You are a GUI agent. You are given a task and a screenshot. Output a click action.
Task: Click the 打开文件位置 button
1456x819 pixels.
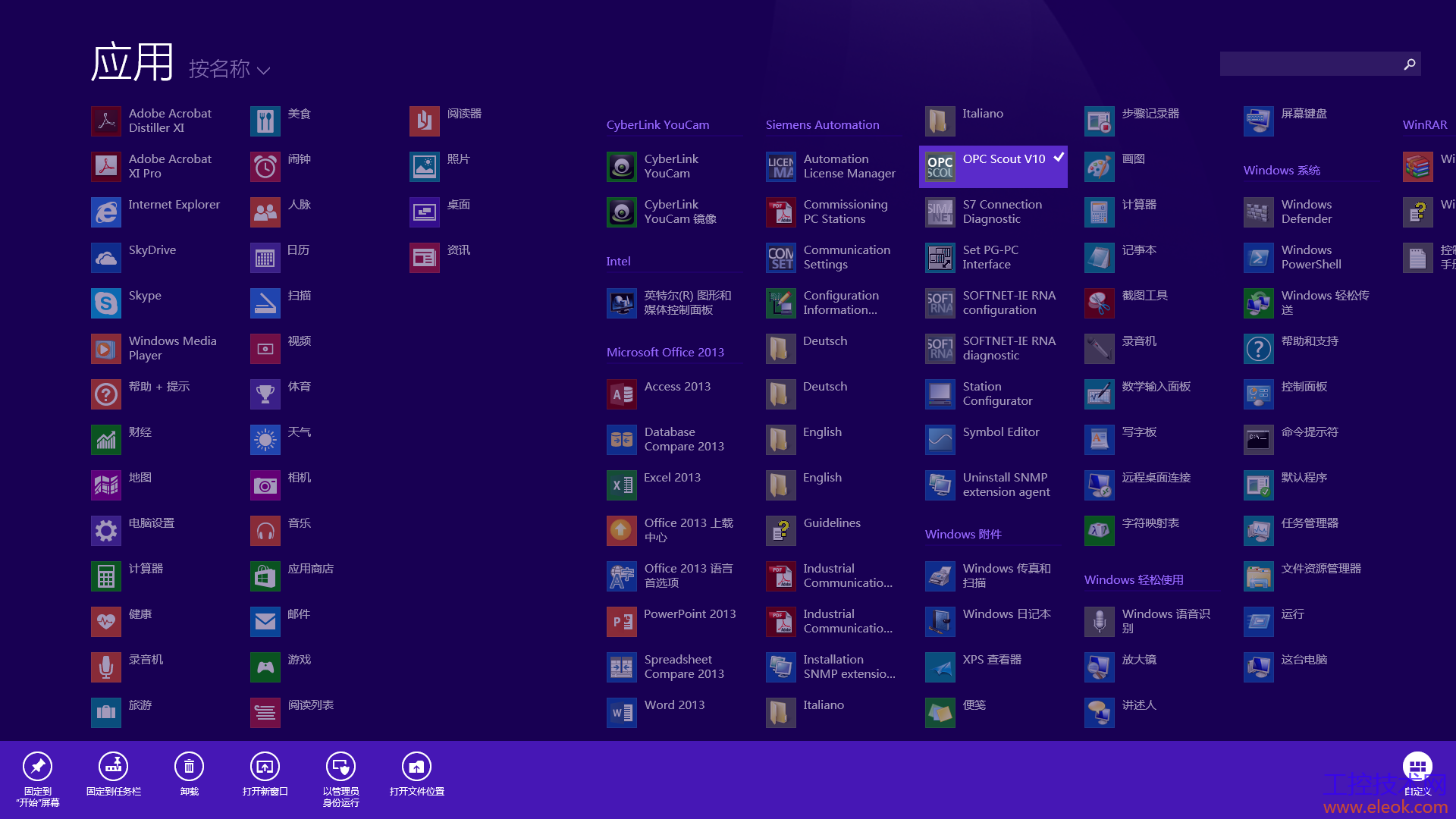tap(417, 775)
